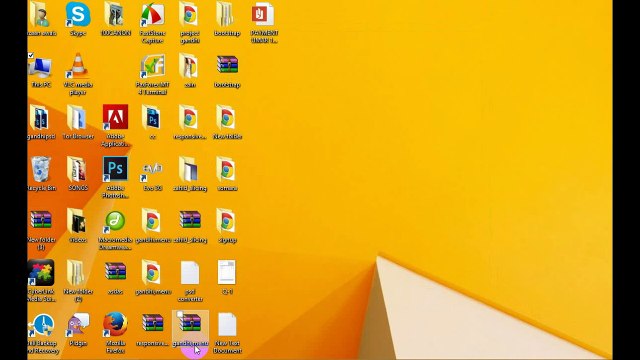The image size is (640, 360).
Task: Uncheck the This PC selection checkbox
Action: 31,55
